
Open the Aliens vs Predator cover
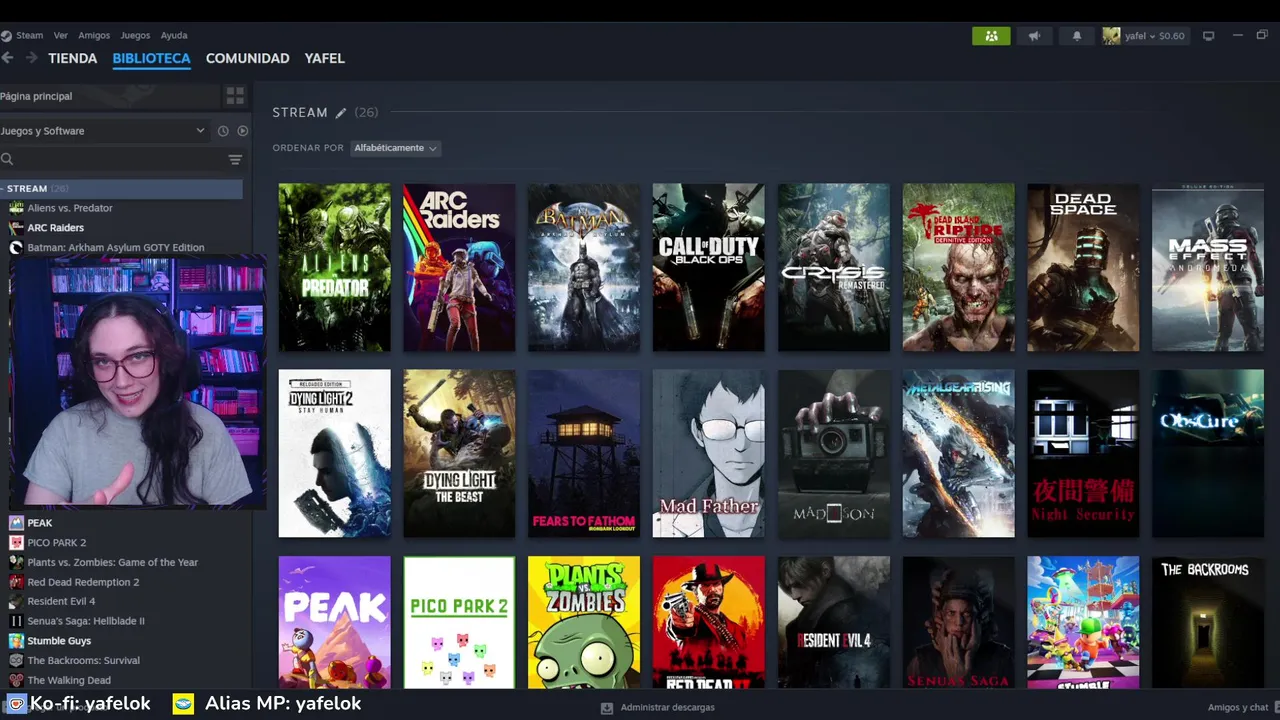(335, 267)
